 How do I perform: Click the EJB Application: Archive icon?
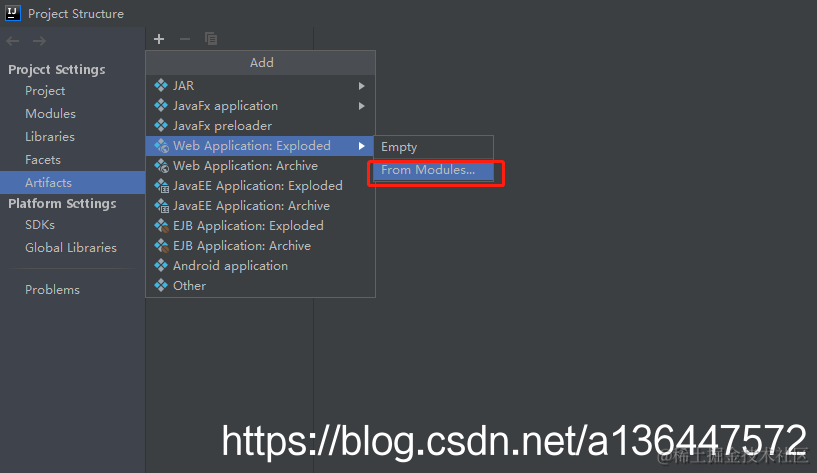click(162, 246)
